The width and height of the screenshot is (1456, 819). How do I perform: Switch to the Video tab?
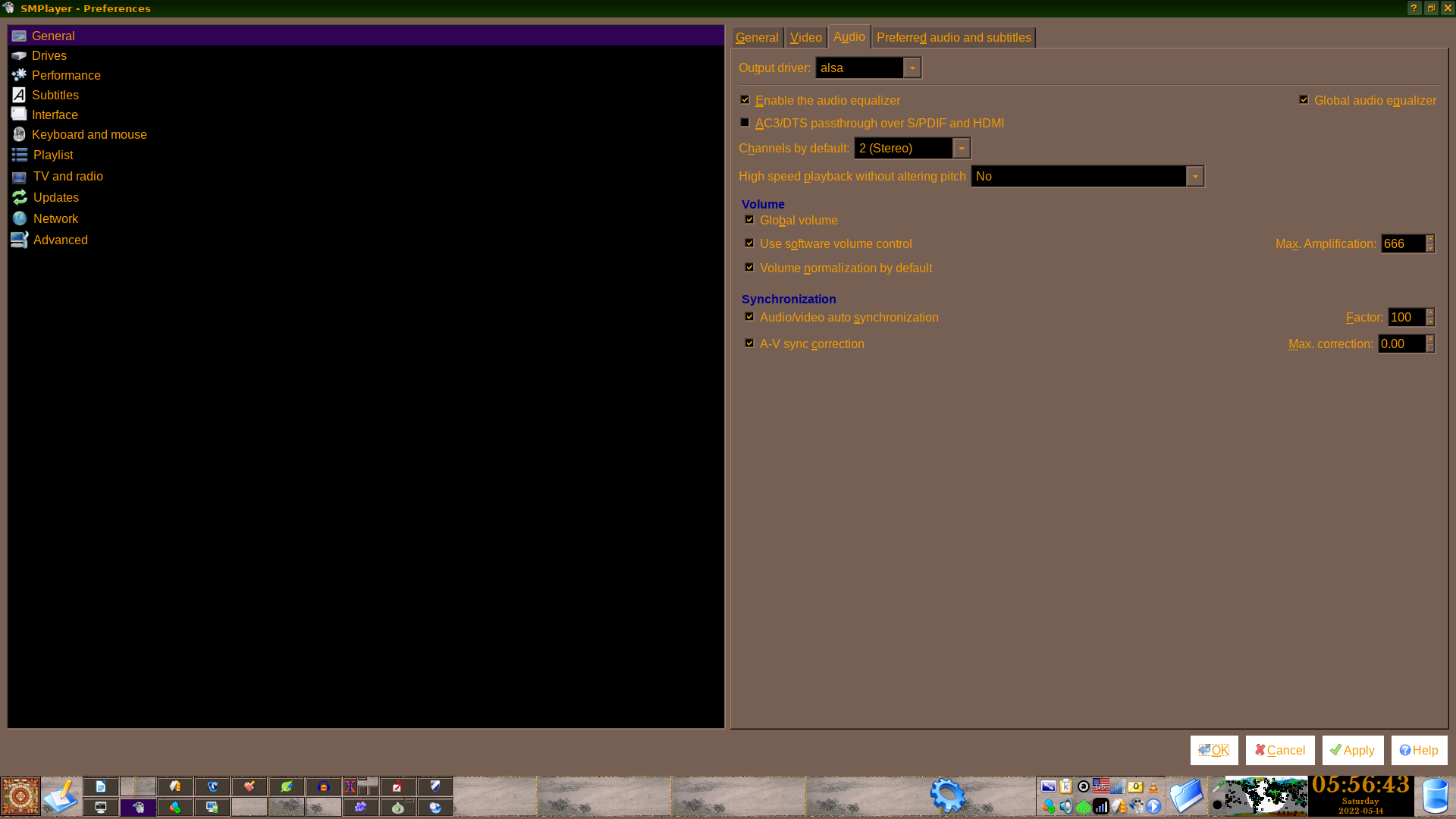click(x=805, y=37)
